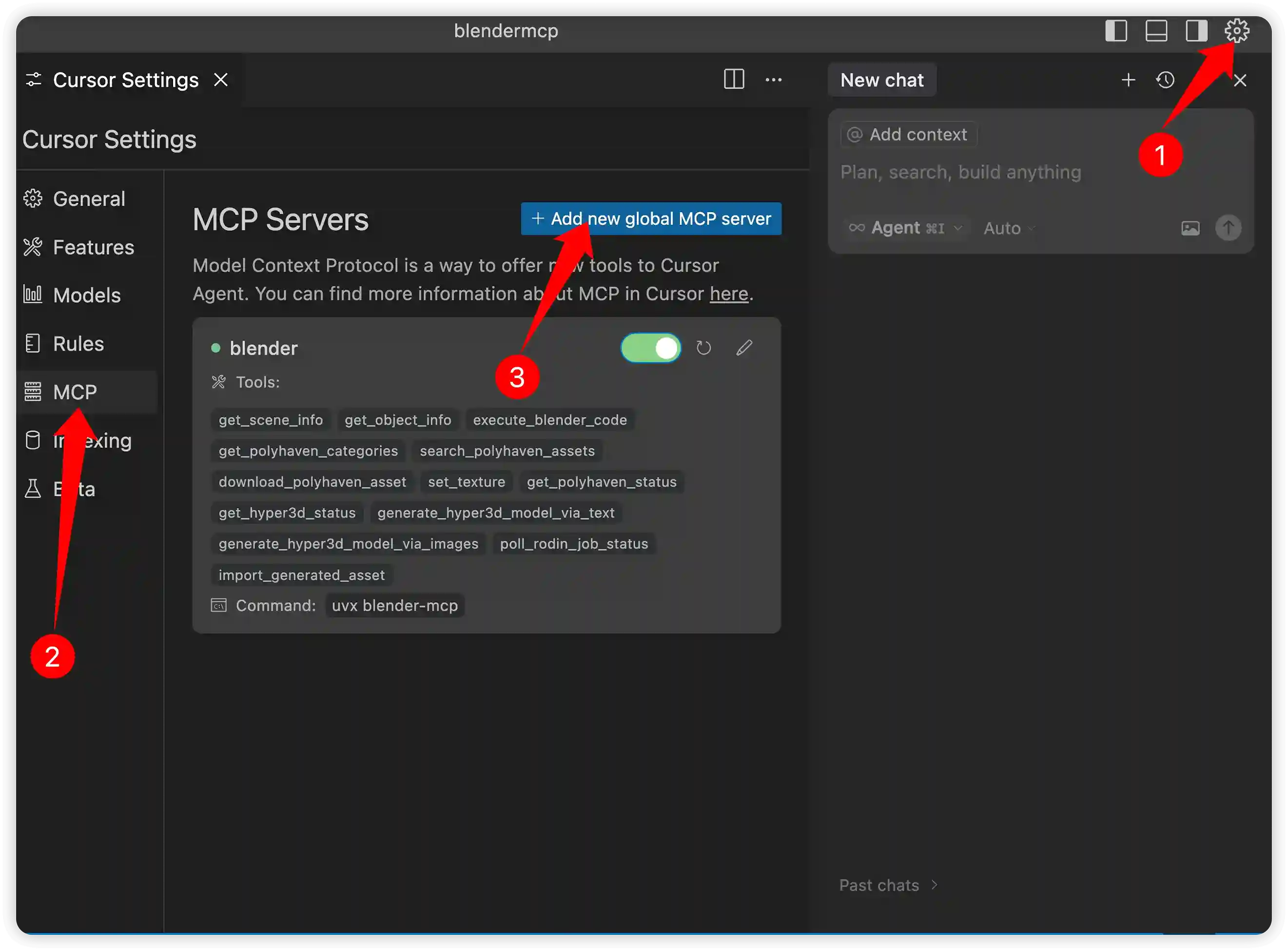
Task: Click the split editor icon
Action: click(x=734, y=79)
